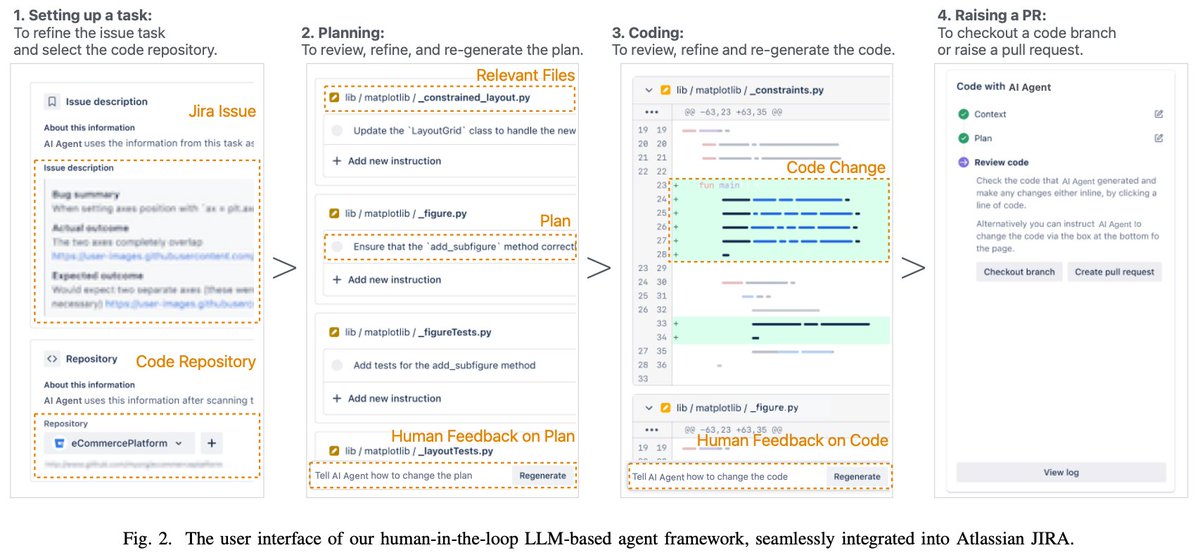
Task: Click the plus button to add a repository
Action: pos(211,442)
